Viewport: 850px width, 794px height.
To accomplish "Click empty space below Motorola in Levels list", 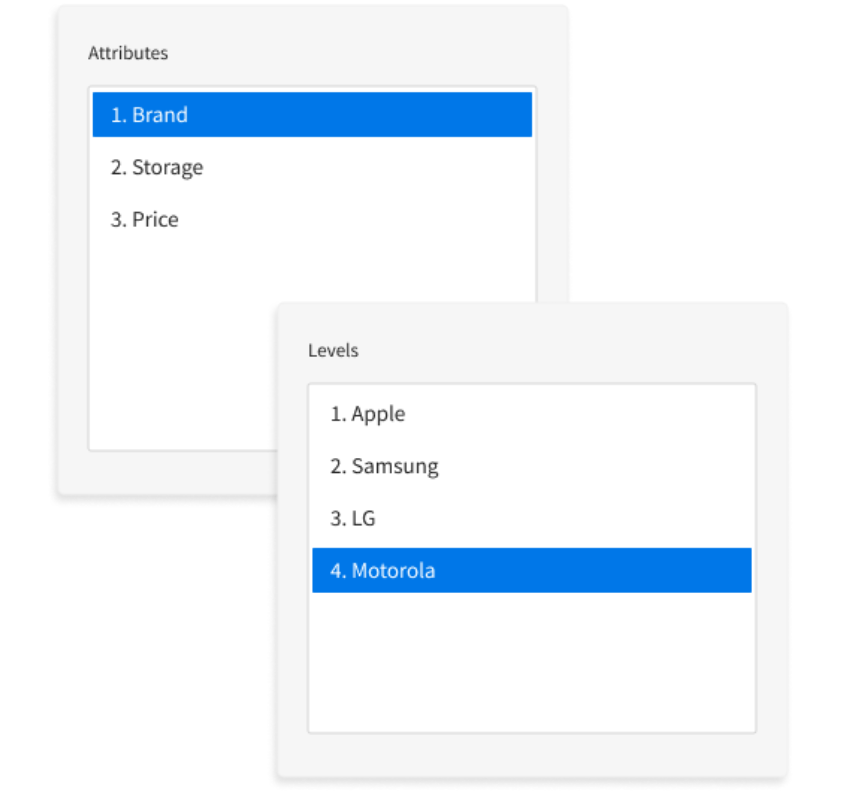I will (530, 660).
